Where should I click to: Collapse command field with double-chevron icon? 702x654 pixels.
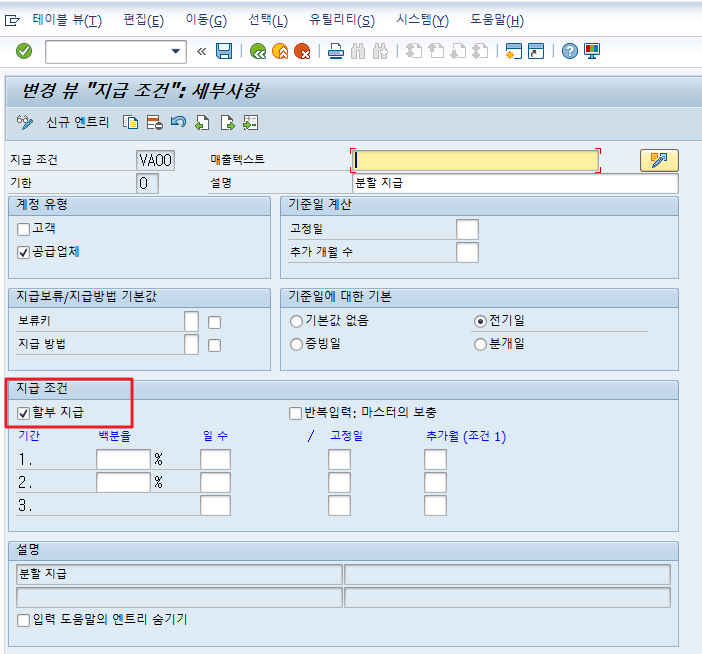pyautogui.click(x=201, y=51)
